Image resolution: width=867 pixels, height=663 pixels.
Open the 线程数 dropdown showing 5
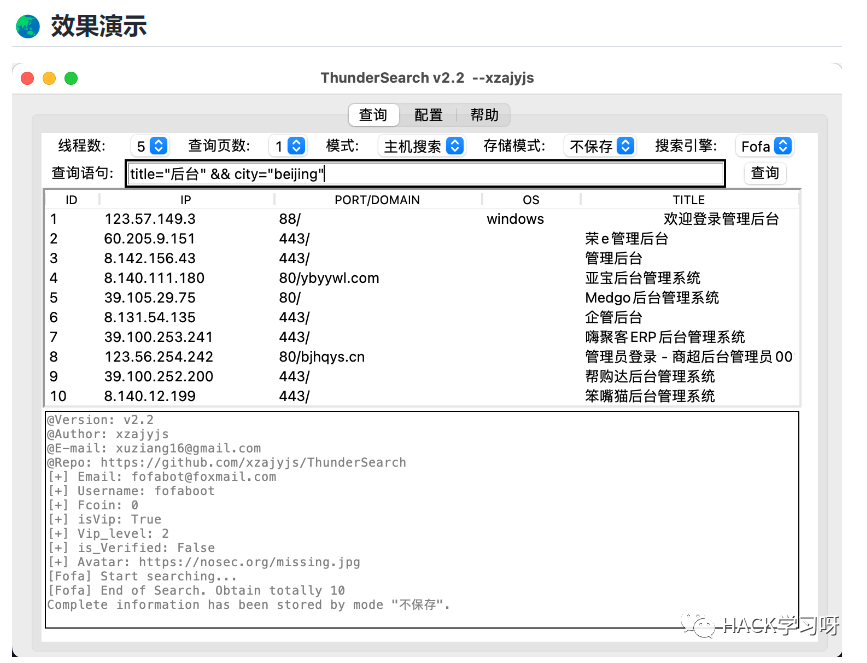(x=150, y=146)
